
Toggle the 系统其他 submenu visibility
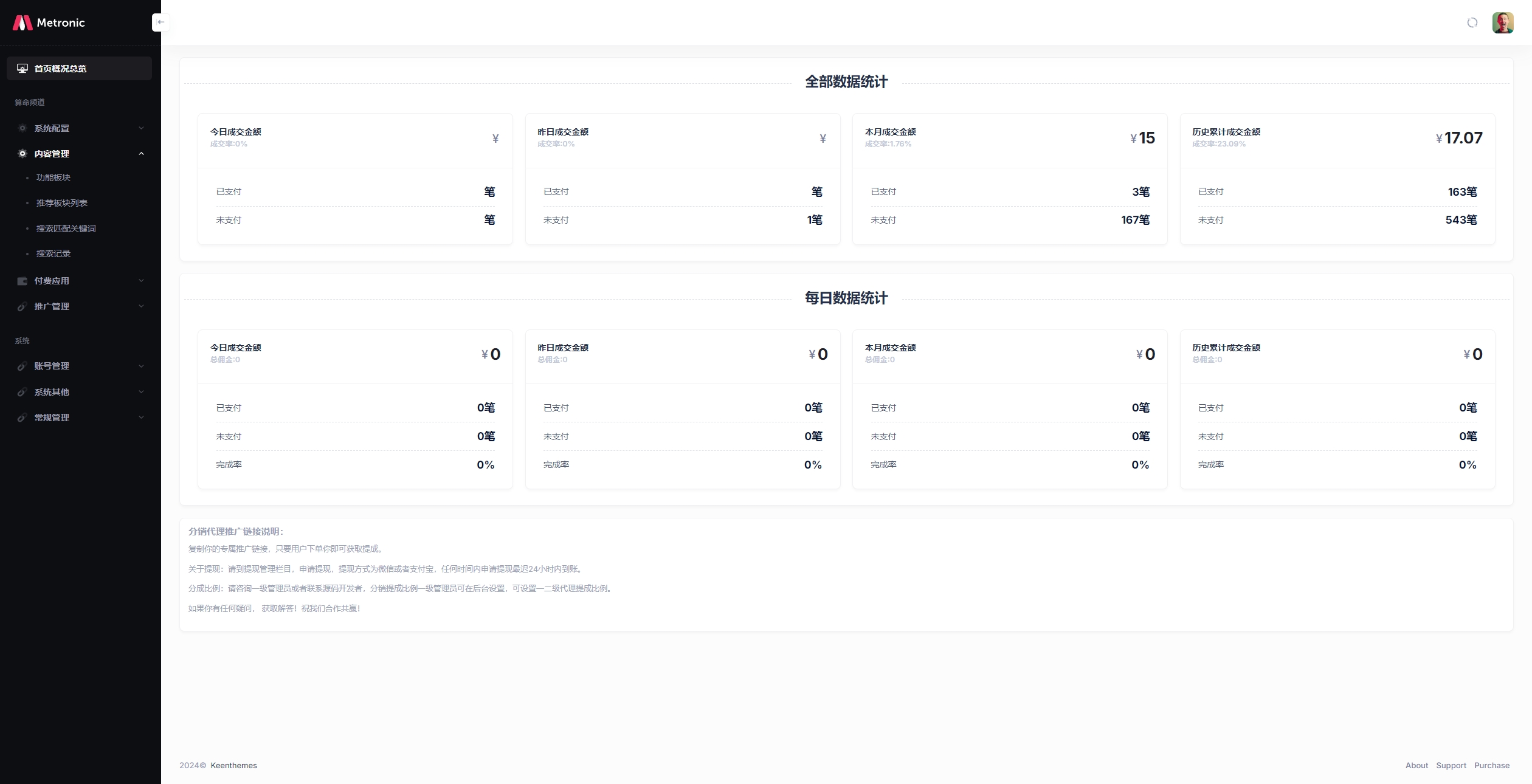(x=80, y=391)
